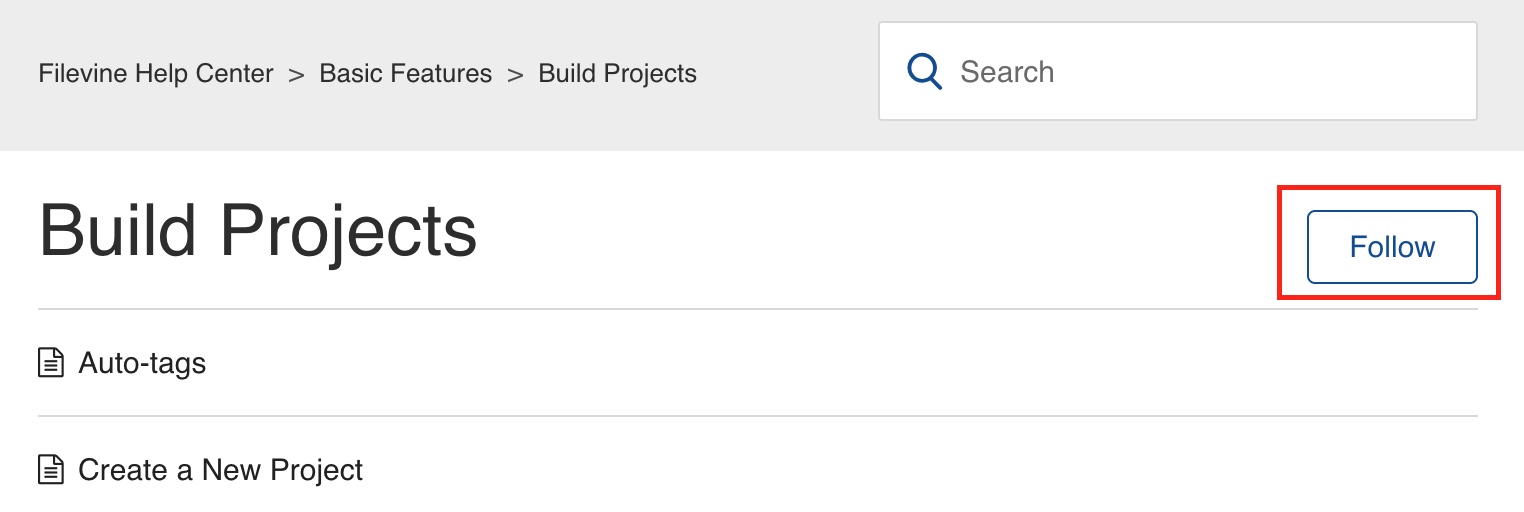
Task: Focus the Search input field
Action: [1200, 72]
